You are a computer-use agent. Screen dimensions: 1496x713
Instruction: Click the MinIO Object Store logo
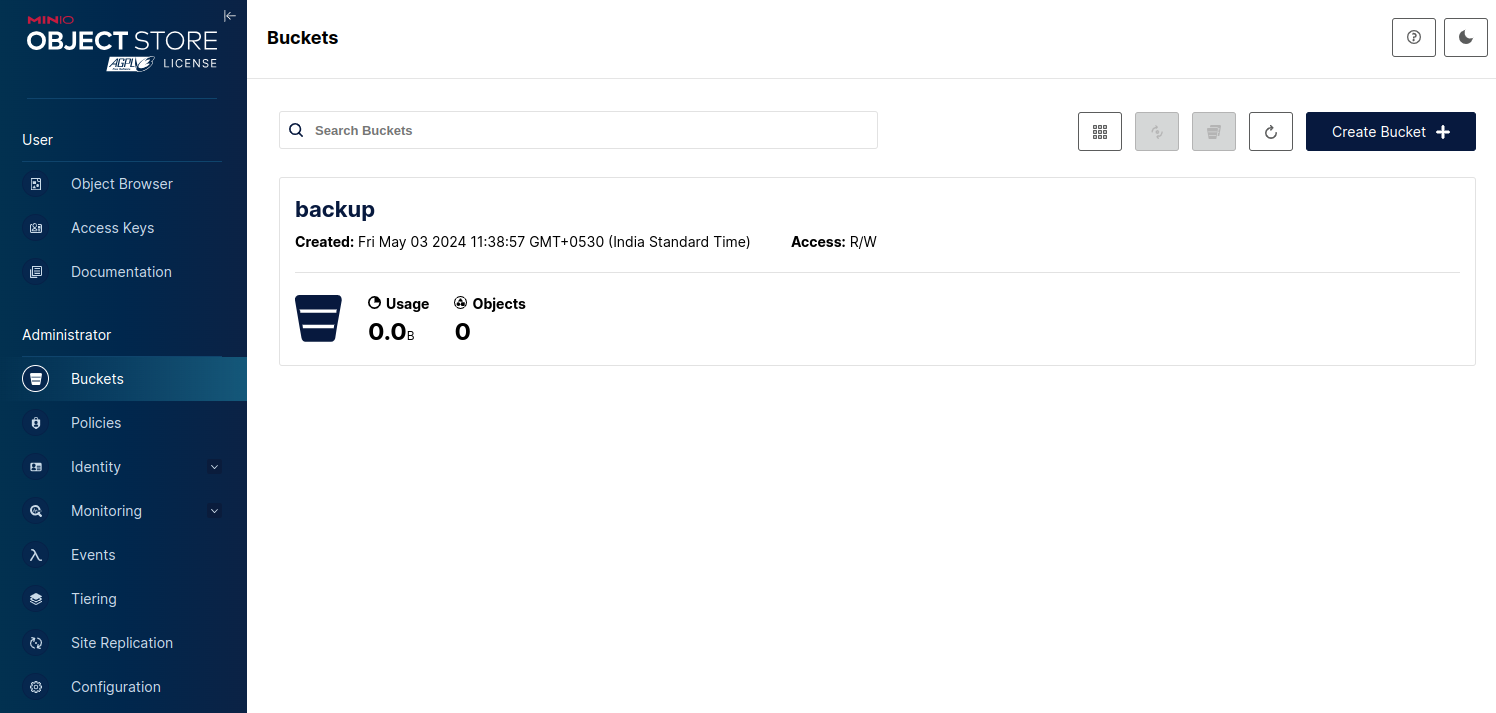[x=122, y=43]
